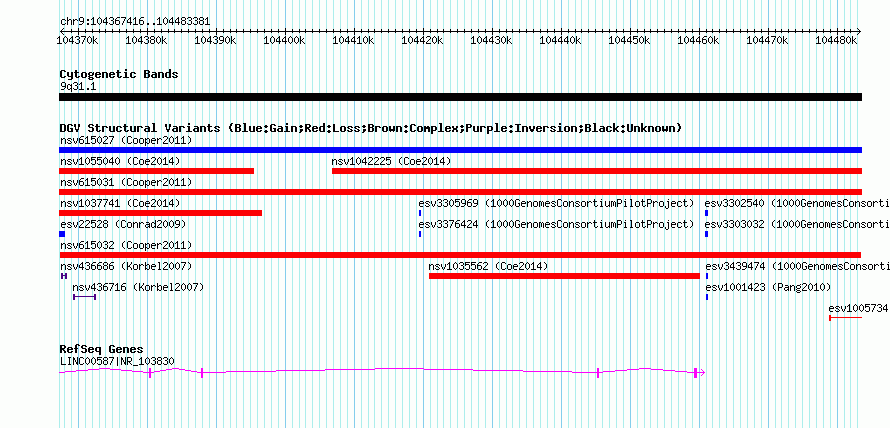Open the nsv436686 (Korbel2007) label

pos(126,266)
